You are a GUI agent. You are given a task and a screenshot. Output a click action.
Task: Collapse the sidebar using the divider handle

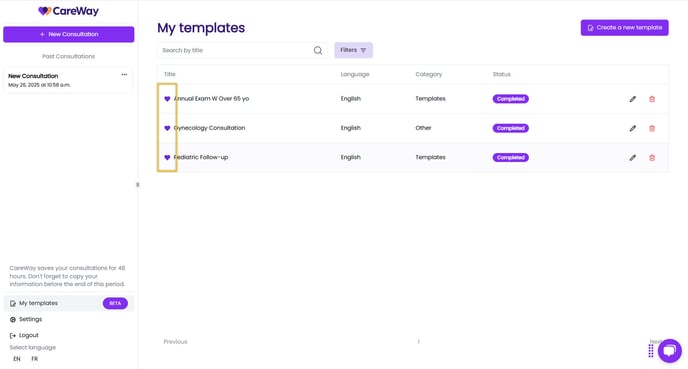(x=137, y=185)
